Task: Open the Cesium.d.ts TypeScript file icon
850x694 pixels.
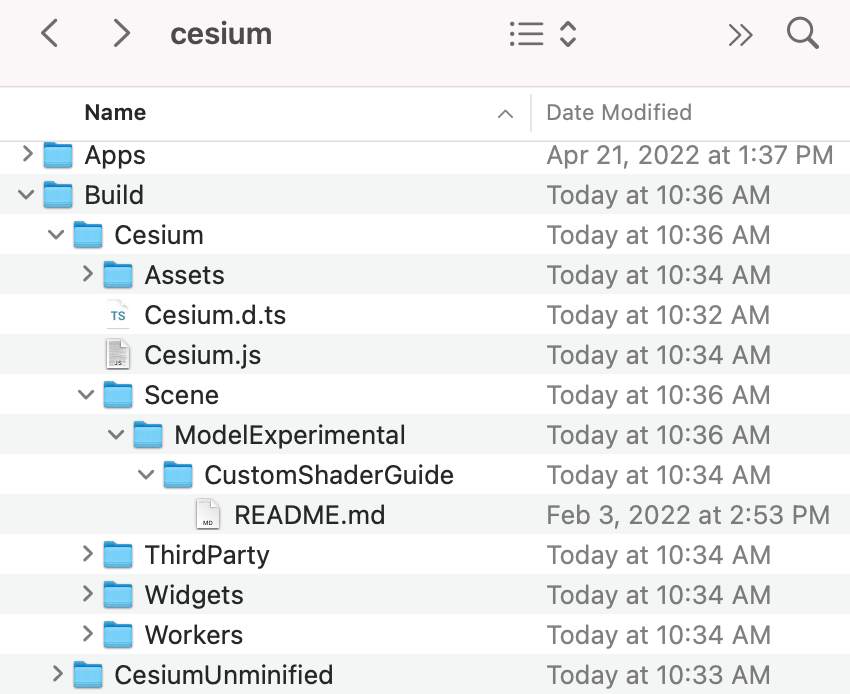Action: pos(119,314)
